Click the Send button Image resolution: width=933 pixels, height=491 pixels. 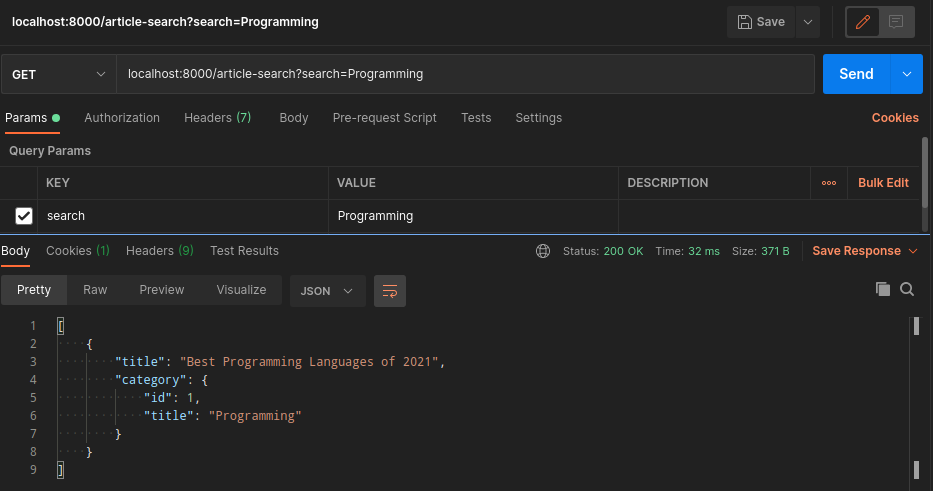(856, 74)
